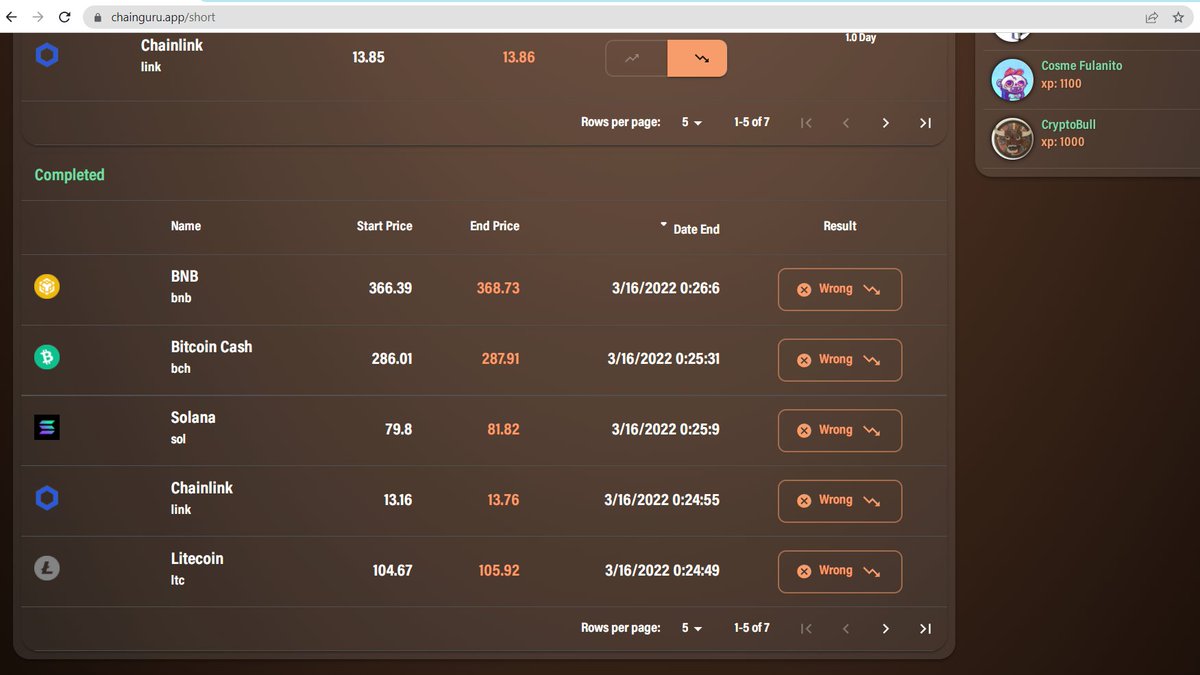Screen dimensions: 1200x675
Task: Open Cosme Fulanito profile name
Action: (1082, 65)
